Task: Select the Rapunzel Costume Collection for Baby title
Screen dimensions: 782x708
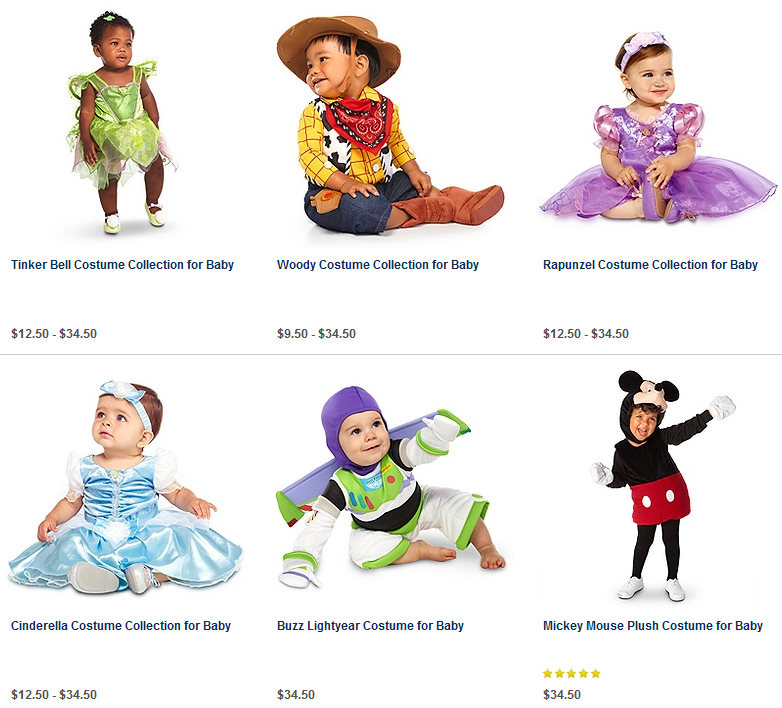Action: (x=650, y=265)
